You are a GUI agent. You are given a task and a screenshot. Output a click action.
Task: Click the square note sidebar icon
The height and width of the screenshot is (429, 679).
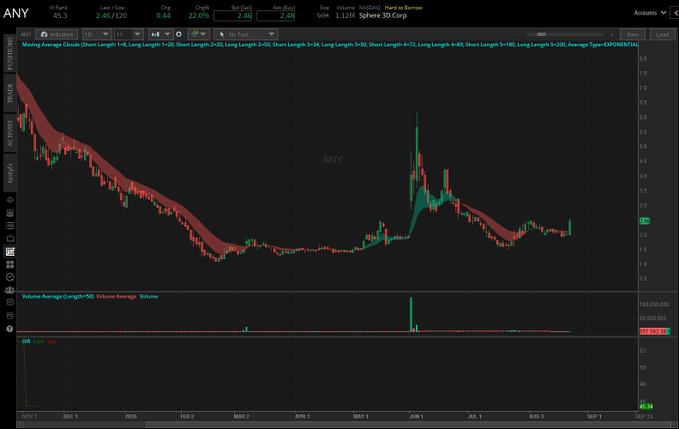(x=10, y=316)
